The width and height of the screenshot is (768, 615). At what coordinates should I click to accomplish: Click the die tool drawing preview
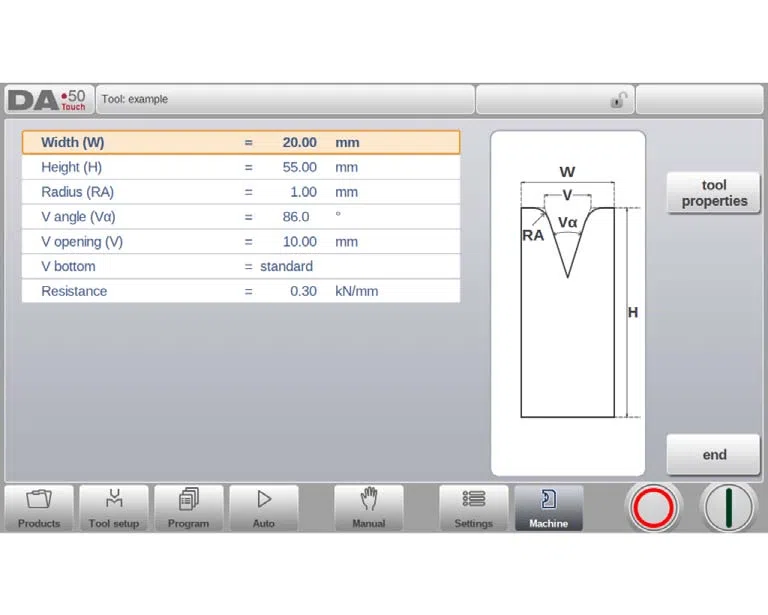click(x=568, y=303)
